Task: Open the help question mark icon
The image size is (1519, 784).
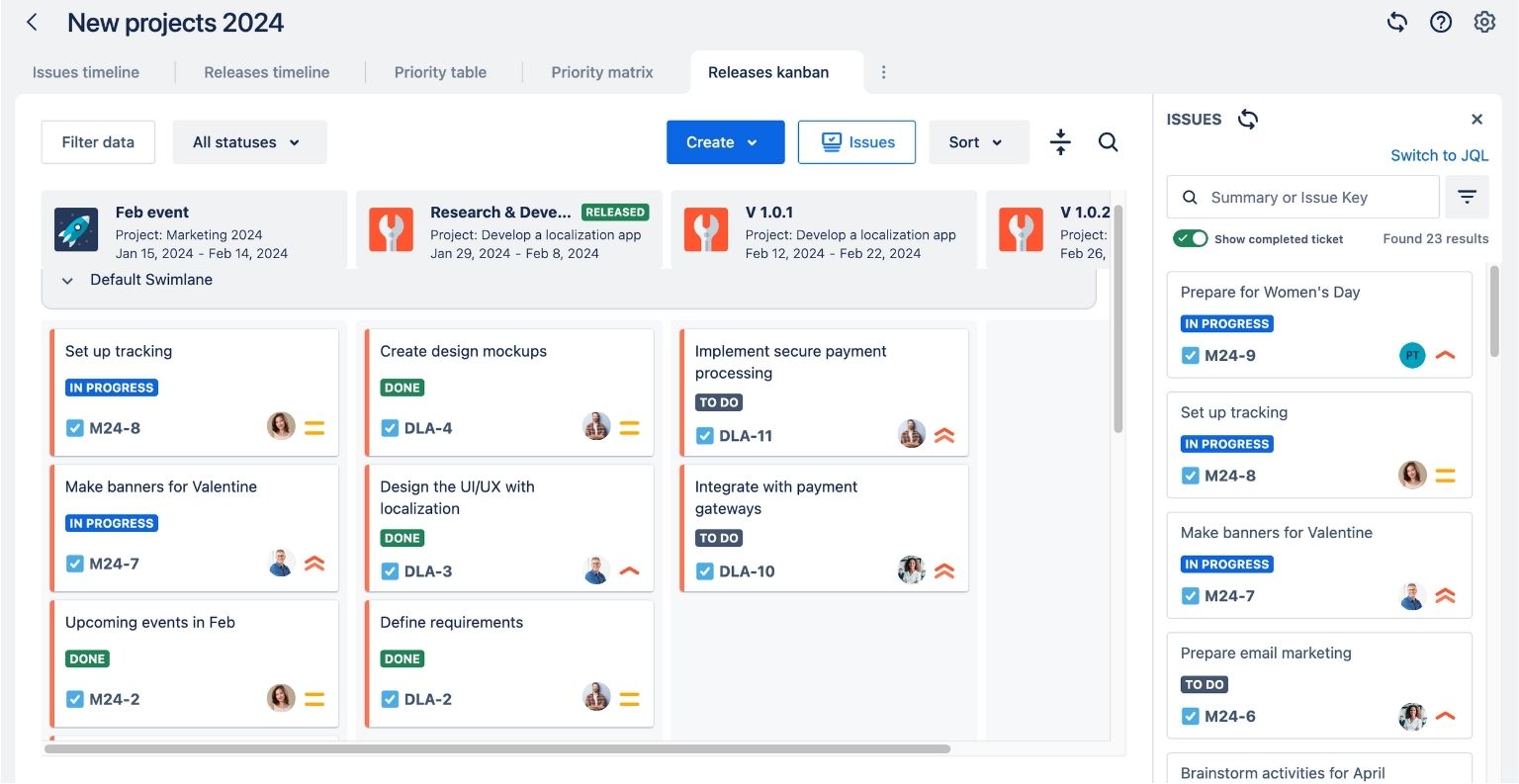Action: coord(1441,21)
